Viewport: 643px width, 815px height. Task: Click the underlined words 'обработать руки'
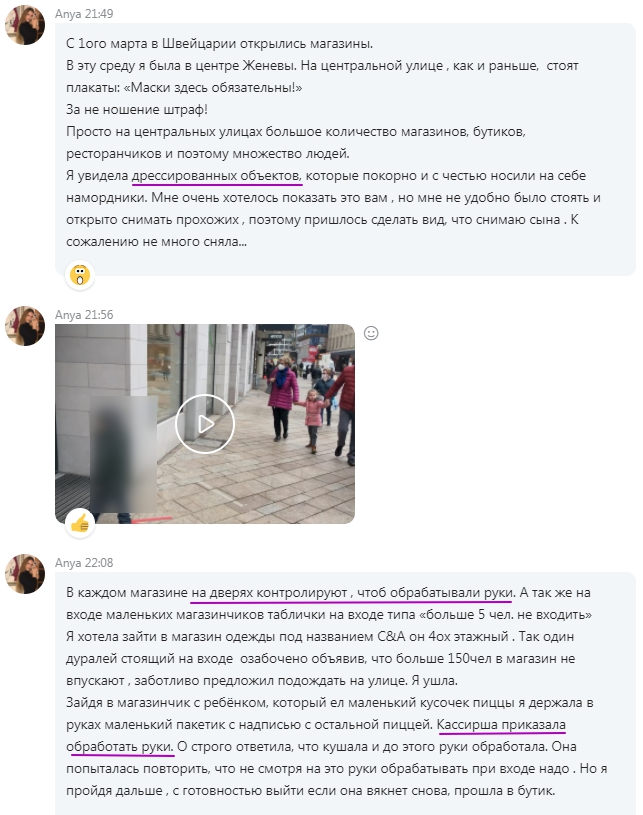(x=120, y=747)
